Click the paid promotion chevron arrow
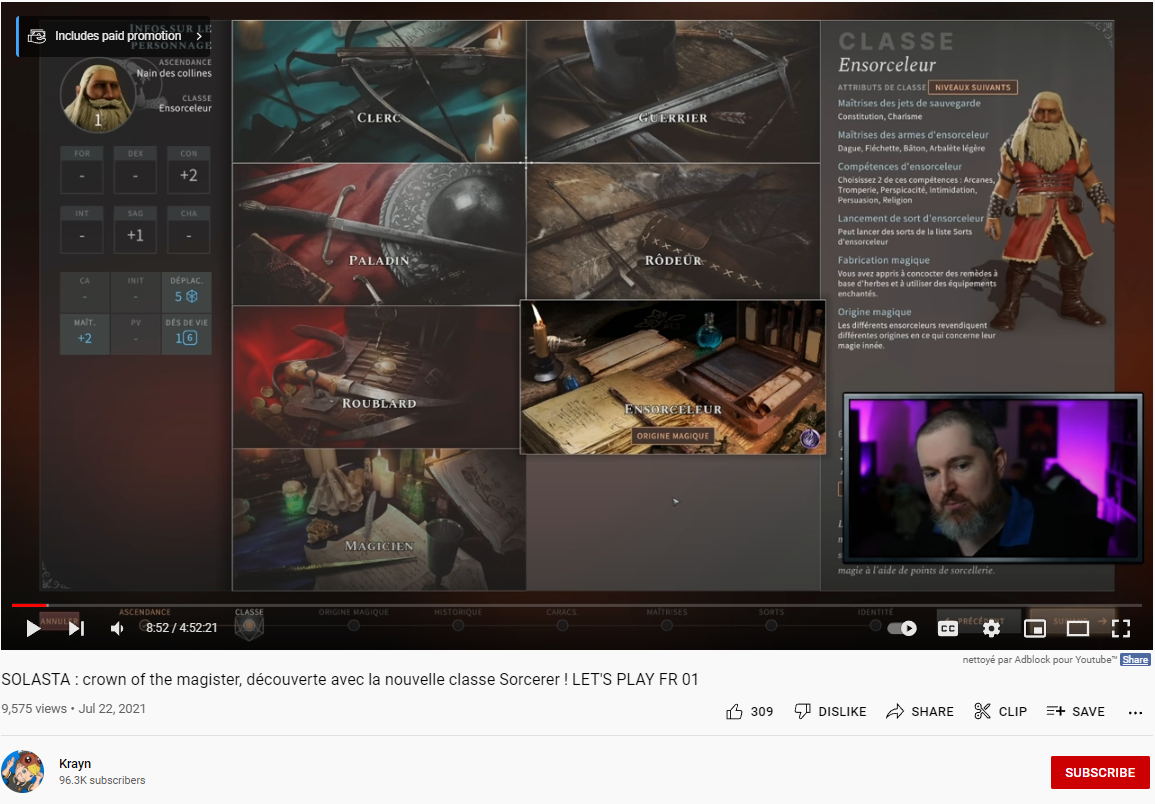Image resolution: width=1155 pixels, height=804 pixels. (x=199, y=36)
